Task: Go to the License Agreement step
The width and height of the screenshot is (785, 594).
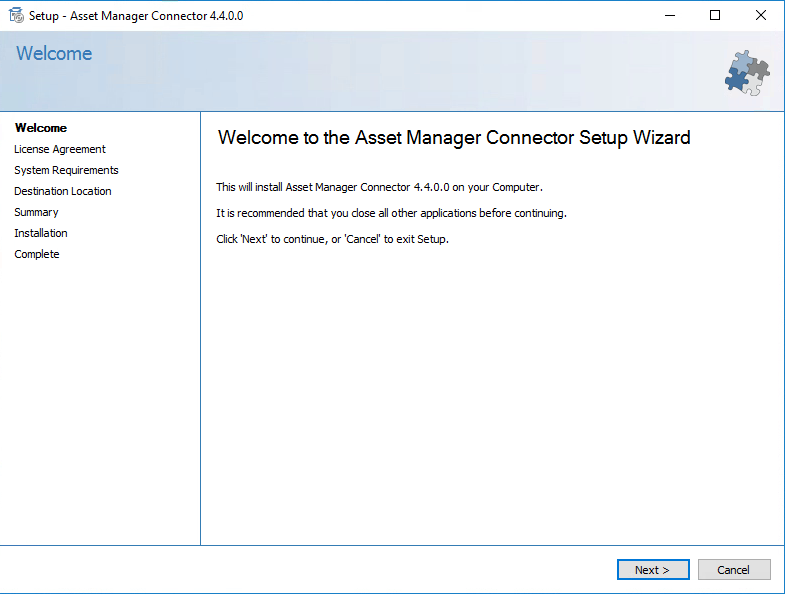Action: pyautogui.click(x=60, y=149)
